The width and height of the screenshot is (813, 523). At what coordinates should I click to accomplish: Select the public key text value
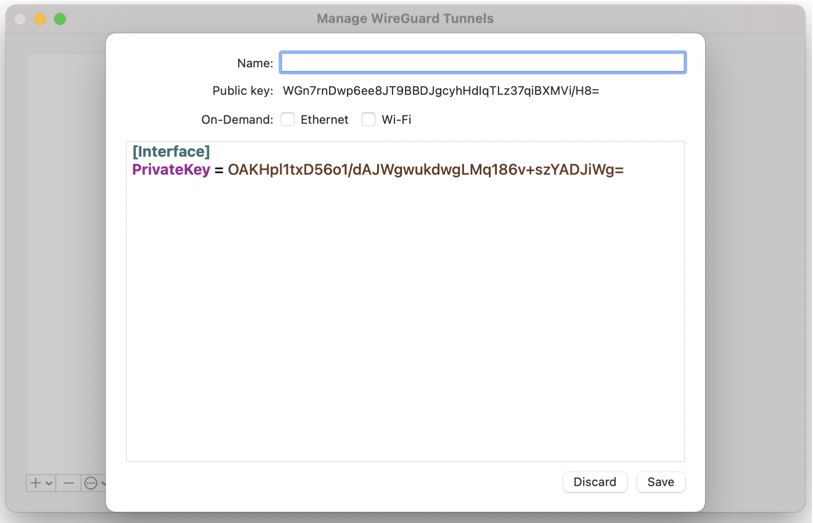441,91
